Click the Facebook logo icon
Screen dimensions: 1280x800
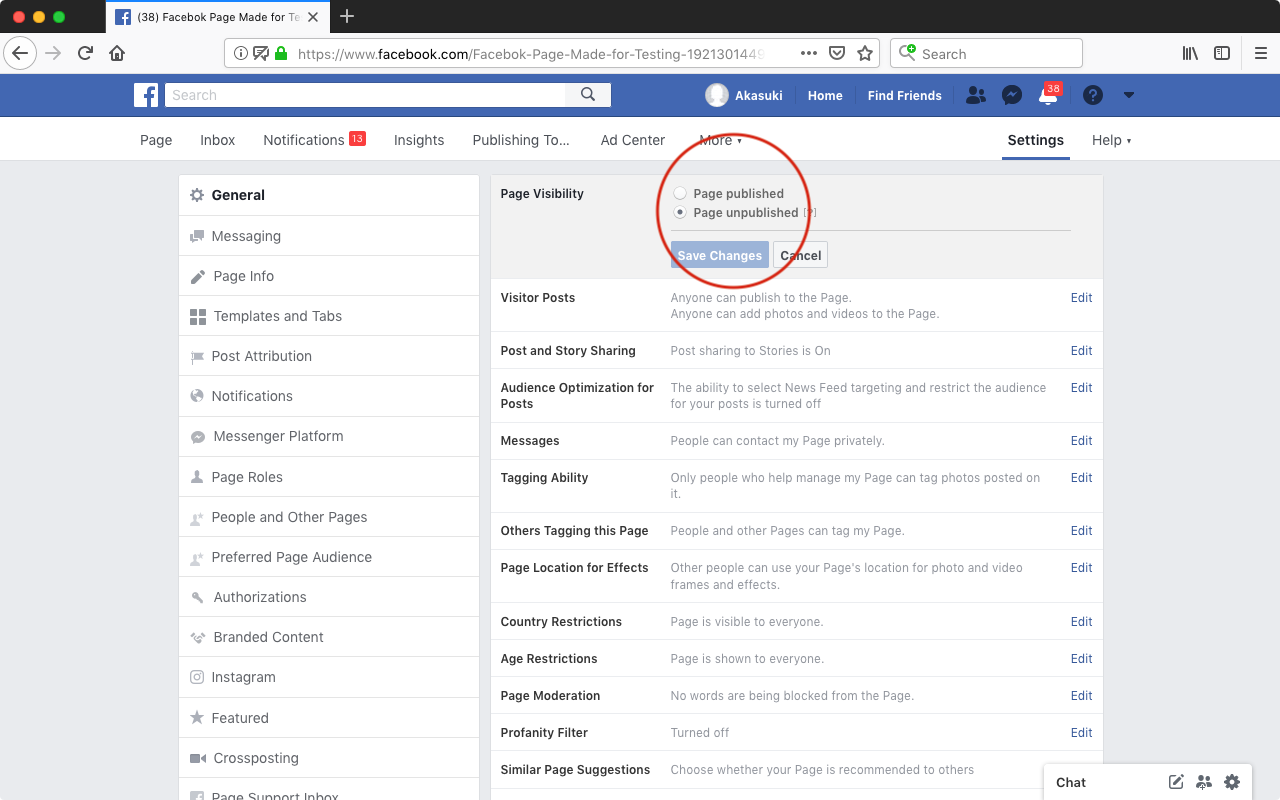146,95
